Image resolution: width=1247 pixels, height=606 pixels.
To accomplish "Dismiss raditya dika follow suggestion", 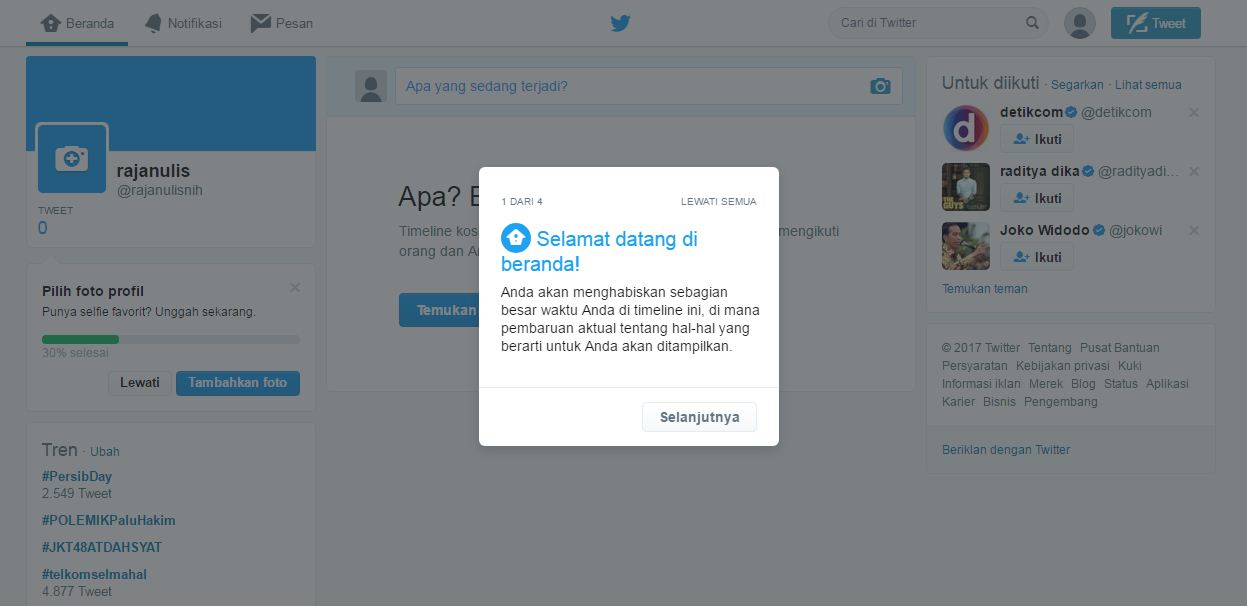I will tap(1193, 172).
